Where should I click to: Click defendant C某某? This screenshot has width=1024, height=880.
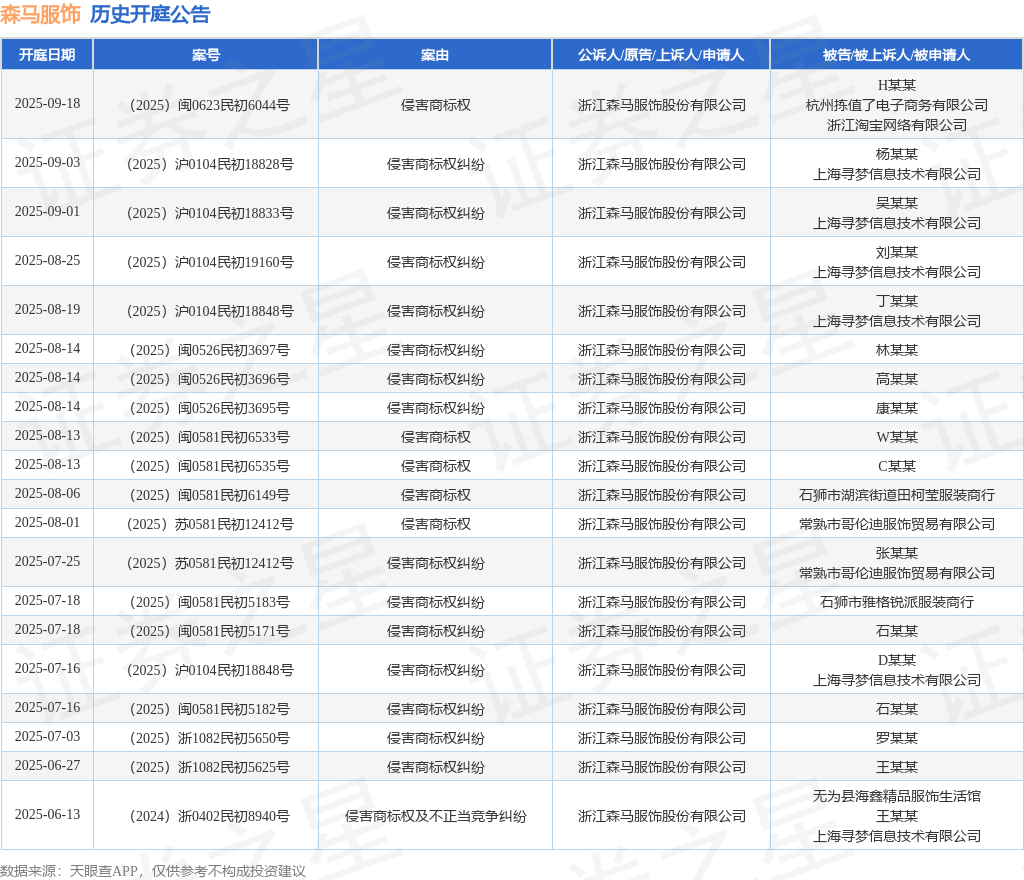point(897,466)
